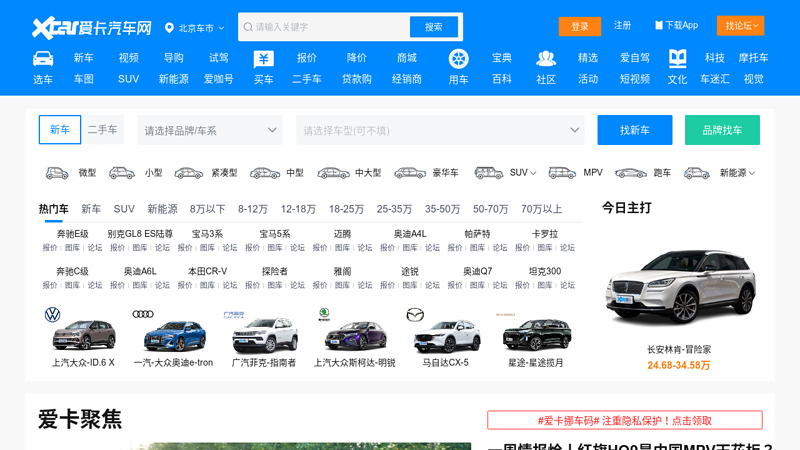
Task: Select the 小型 car type icon
Action: (x=122, y=173)
